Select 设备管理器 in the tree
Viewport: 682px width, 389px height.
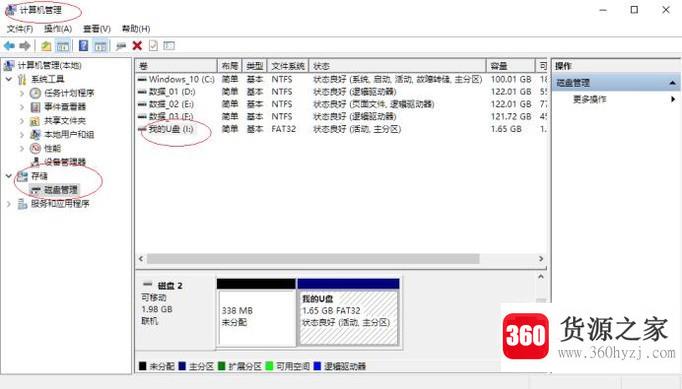click(x=65, y=162)
